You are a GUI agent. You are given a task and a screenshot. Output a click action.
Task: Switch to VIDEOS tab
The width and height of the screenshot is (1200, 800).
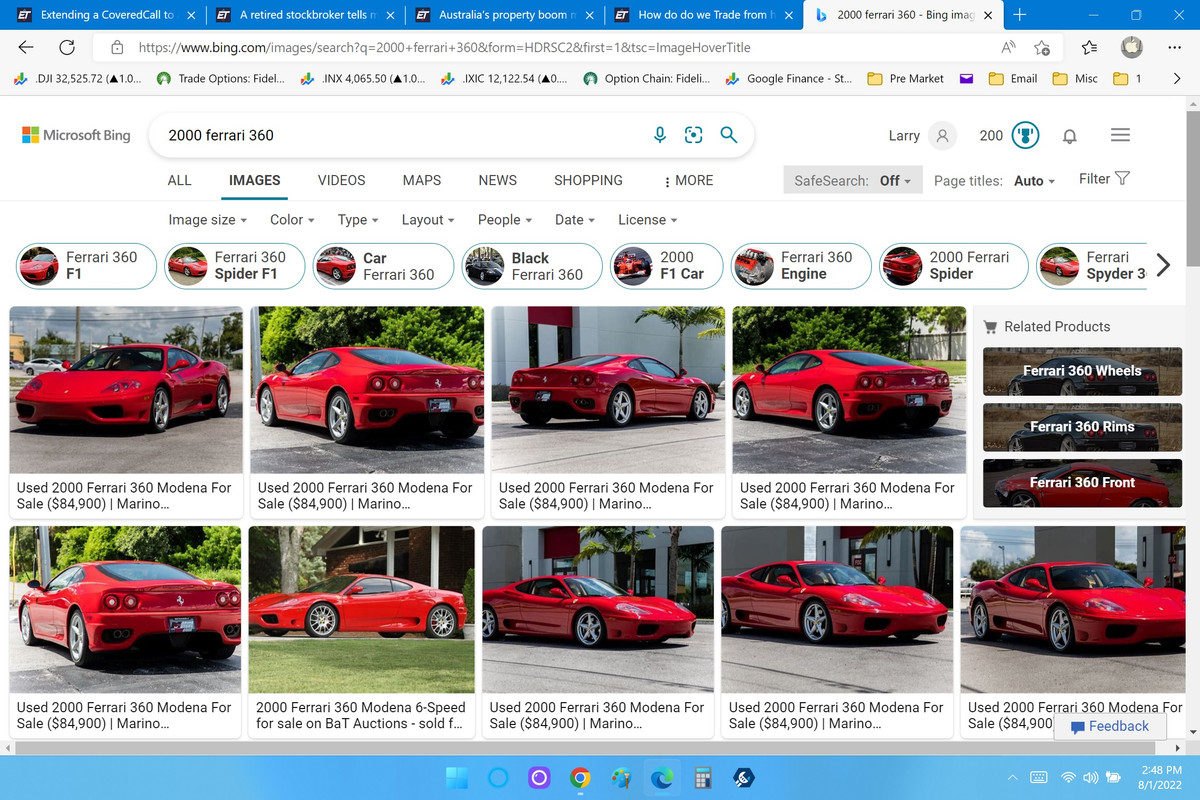click(341, 180)
